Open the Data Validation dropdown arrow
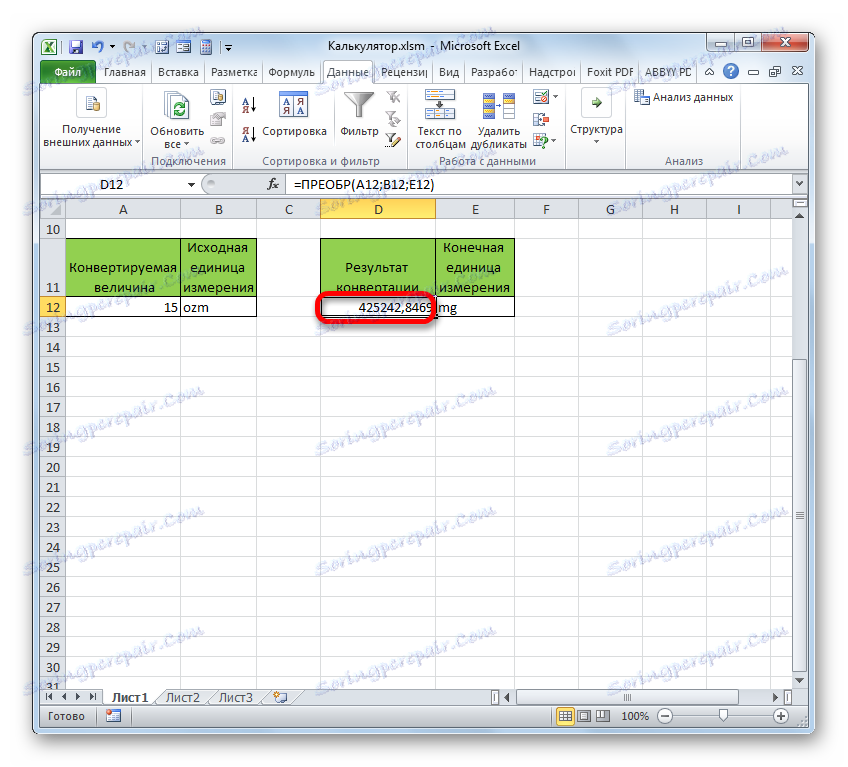 pos(555,97)
